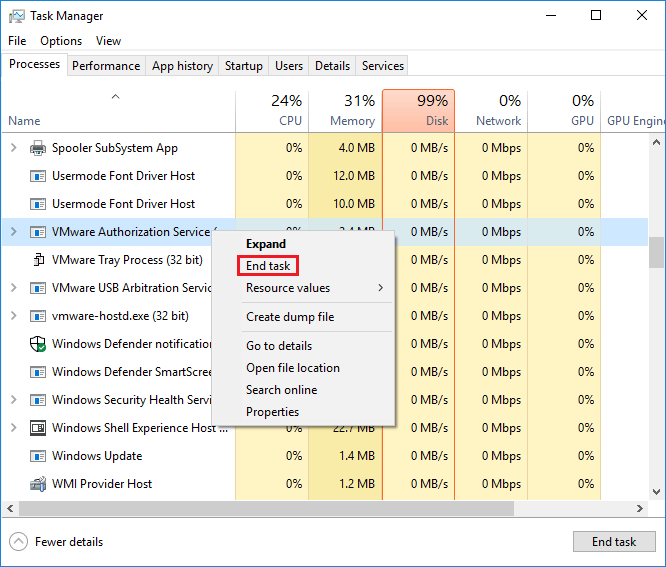Click the horizontal scrollbar thumb
Screen dimensions: 666x567
[266, 508]
